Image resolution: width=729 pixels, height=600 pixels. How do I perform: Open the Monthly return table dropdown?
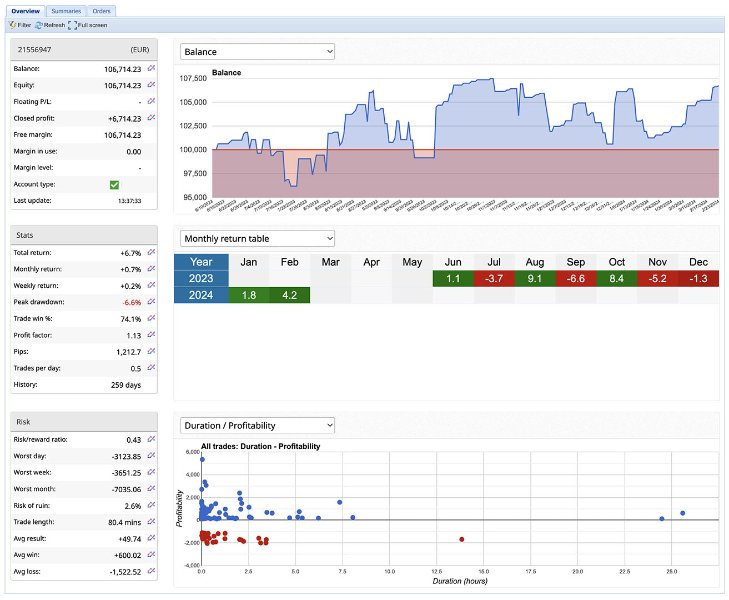(257, 238)
